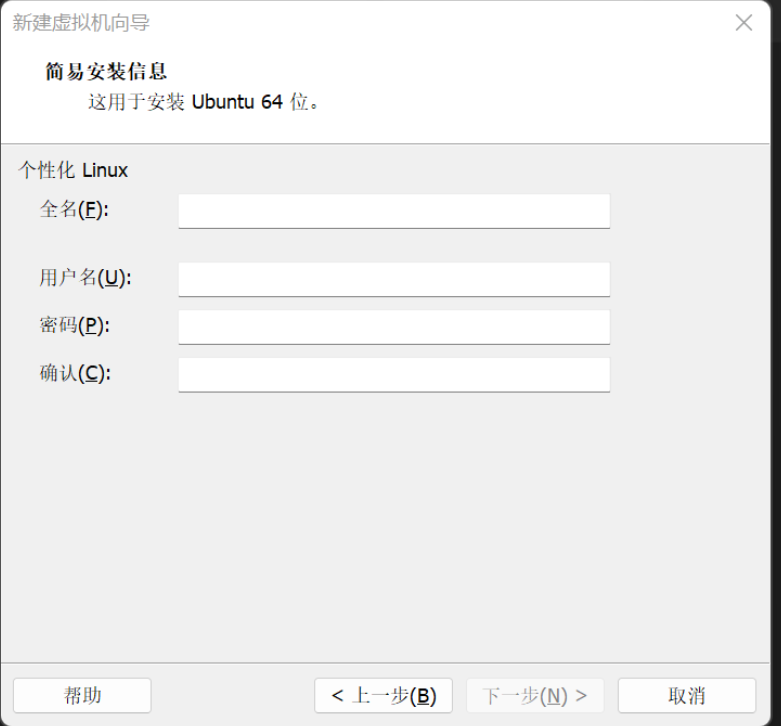781x726 pixels.
Task: Click the separator line above bottom buttons
Action: [x=386, y=663]
